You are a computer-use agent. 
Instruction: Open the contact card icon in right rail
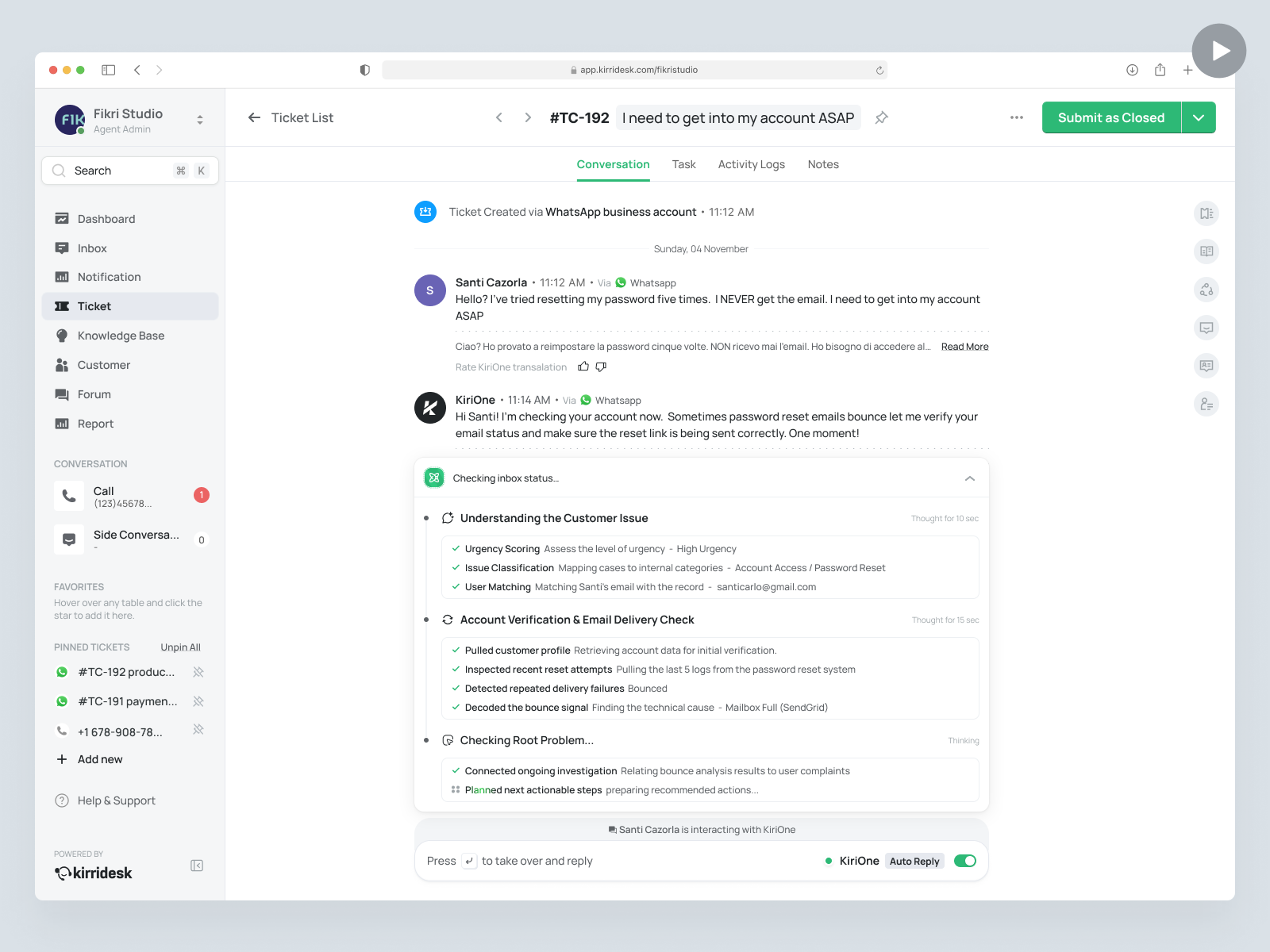pyautogui.click(x=1206, y=366)
